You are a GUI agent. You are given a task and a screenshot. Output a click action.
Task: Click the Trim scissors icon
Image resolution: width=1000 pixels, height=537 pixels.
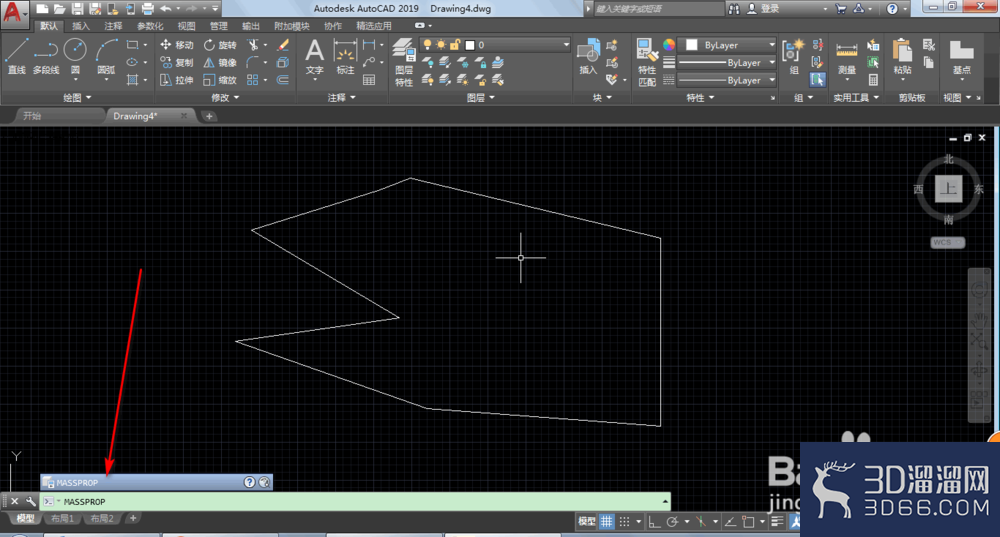(254, 45)
